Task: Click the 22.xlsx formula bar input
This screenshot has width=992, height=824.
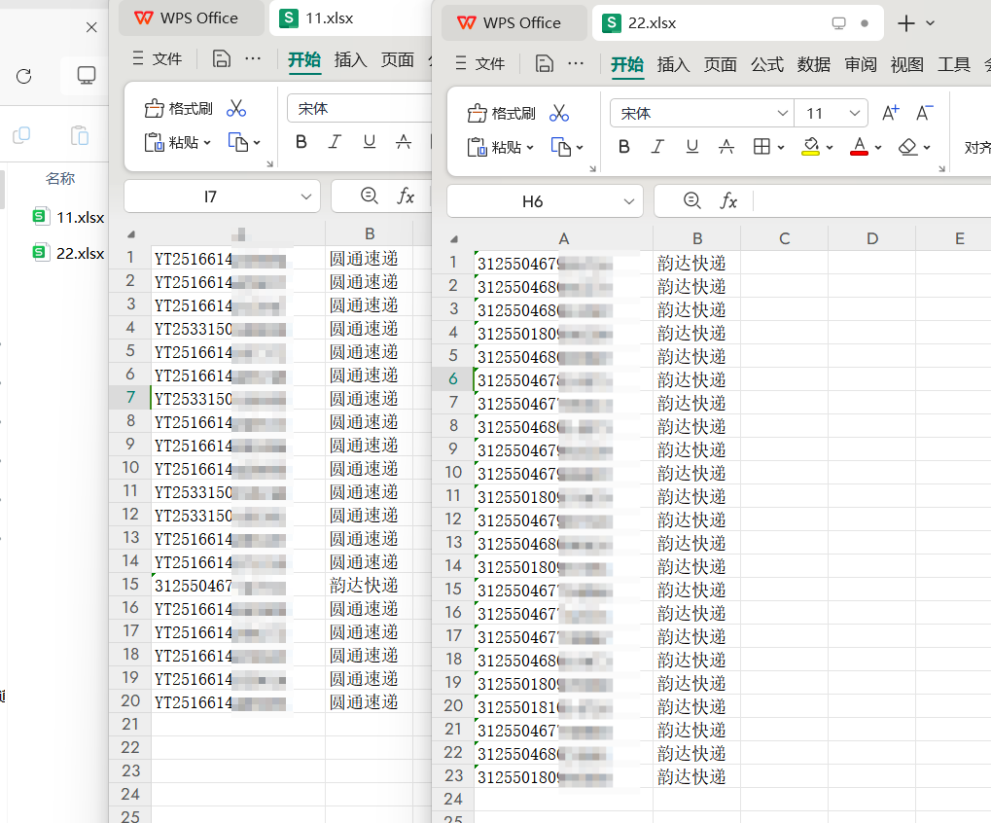Action: tap(873, 201)
